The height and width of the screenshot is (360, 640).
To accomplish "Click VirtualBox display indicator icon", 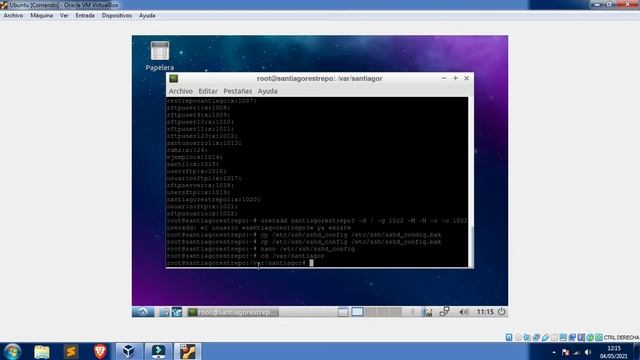I will (x=563, y=338).
